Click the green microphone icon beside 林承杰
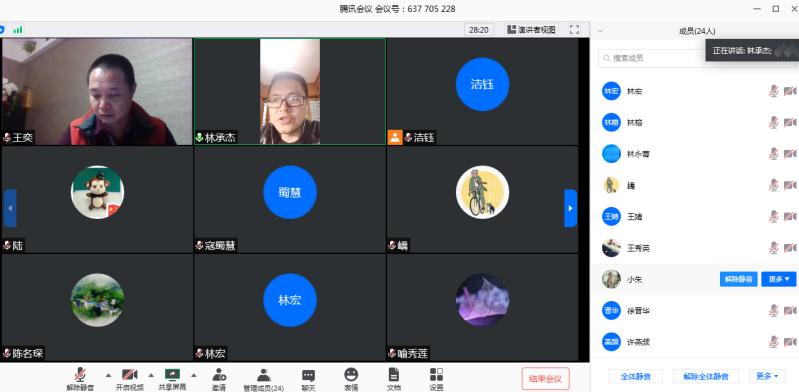The image size is (799, 392). click(199, 138)
